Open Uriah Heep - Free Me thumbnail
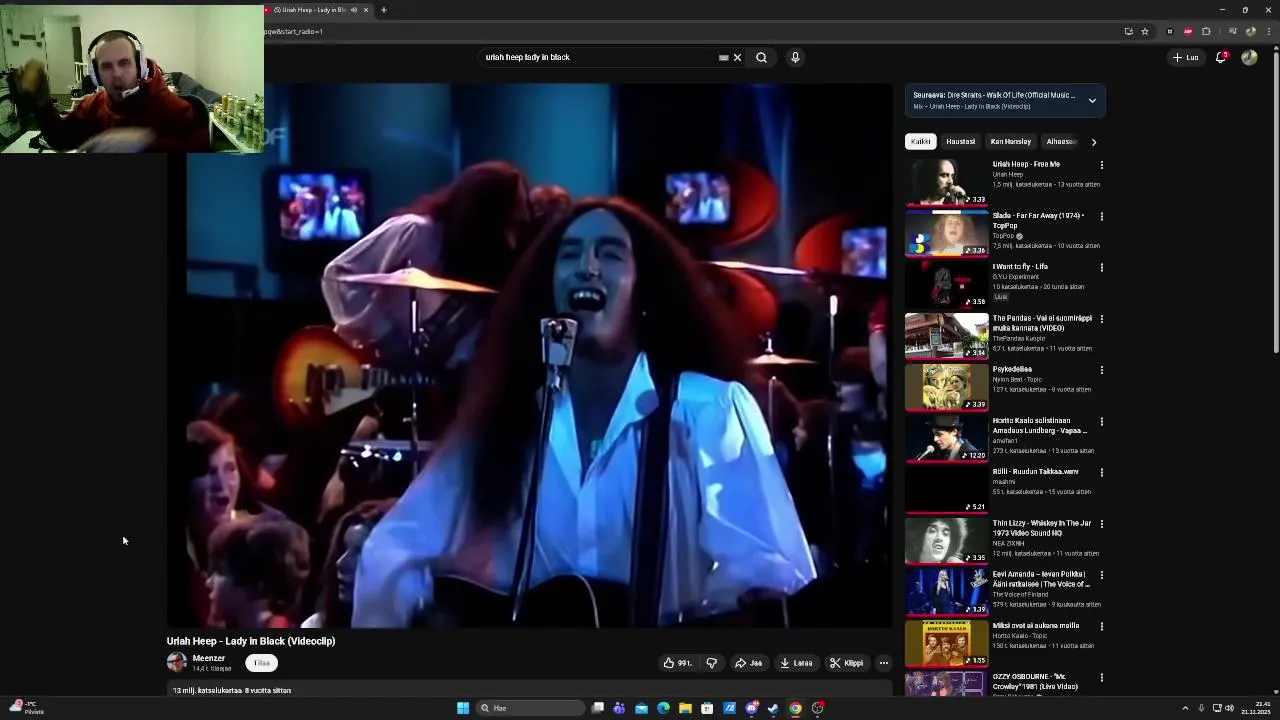1280x720 pixels. pos(947,181)
